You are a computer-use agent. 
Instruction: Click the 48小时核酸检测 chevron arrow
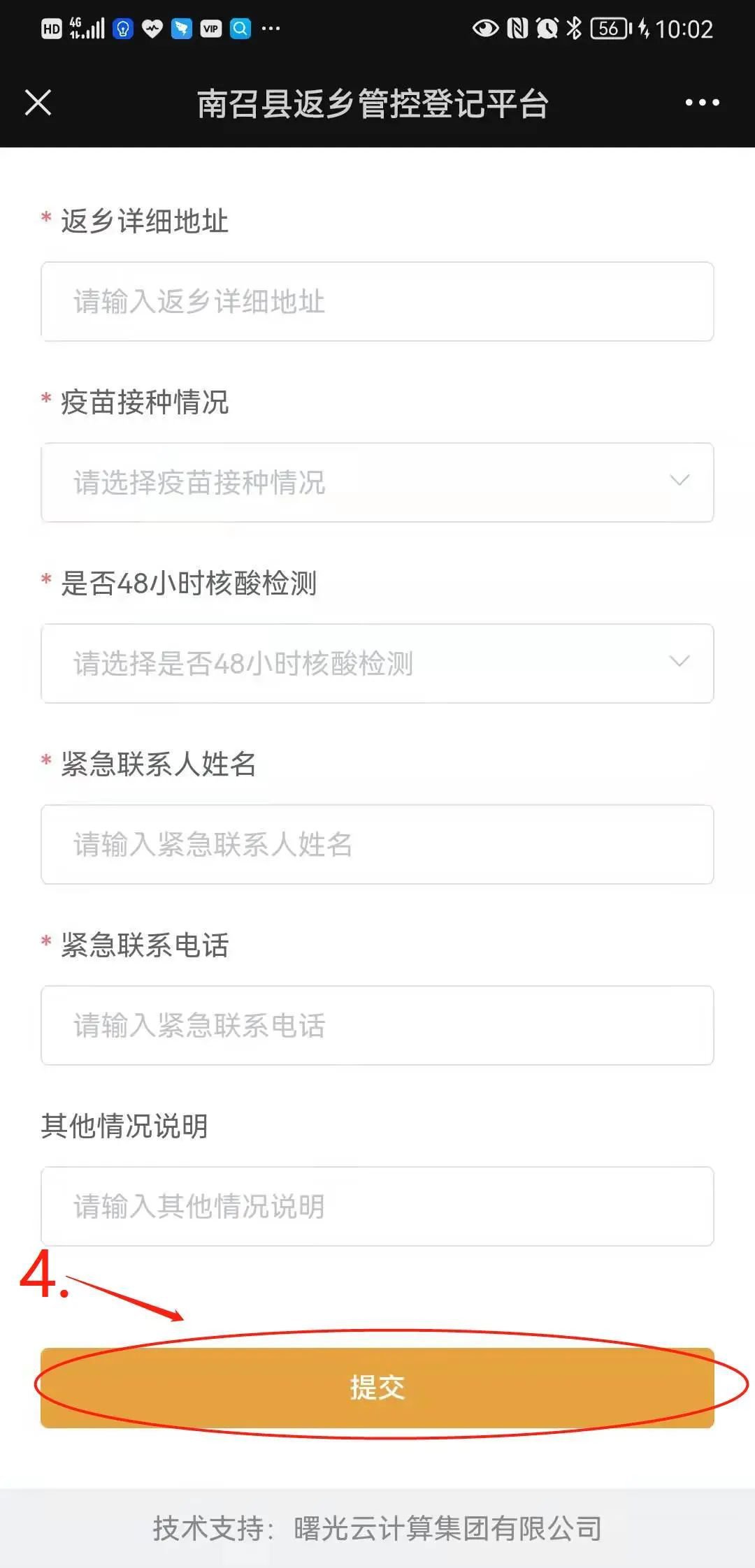(679, 662)
